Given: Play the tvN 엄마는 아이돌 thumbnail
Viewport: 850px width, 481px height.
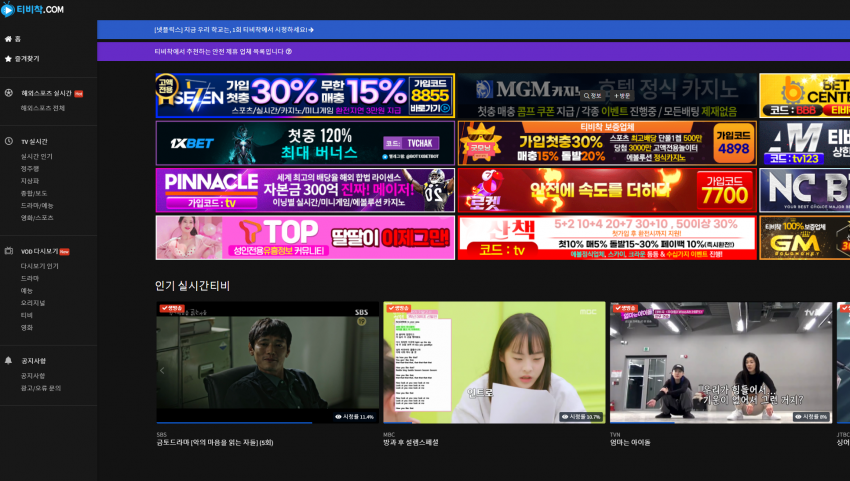Looking at the screenshot, I should pos(721,362).
